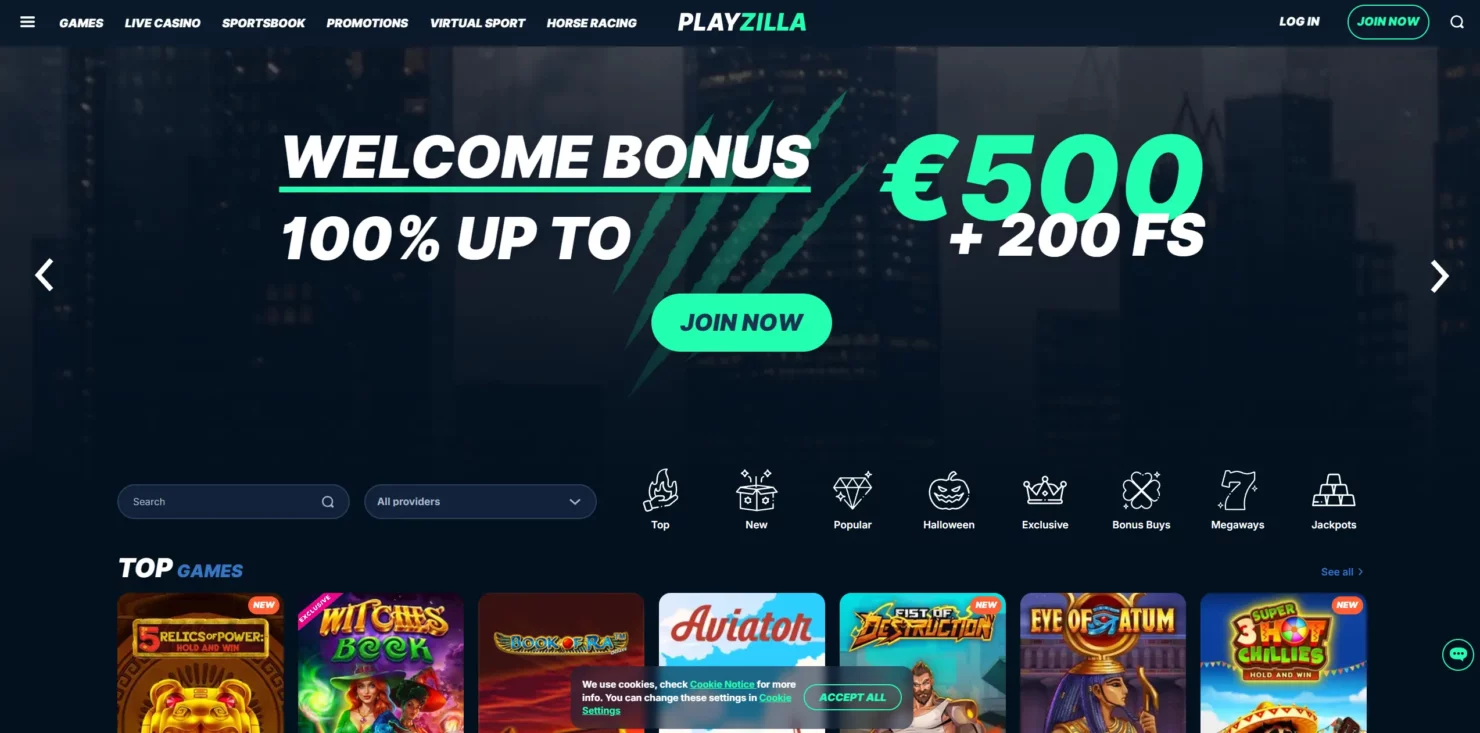The width and height of the screenshot is (1480, 733).
Task: Click the Accept All cookies button
Action: pyautogui.click(x=853, y=697)
